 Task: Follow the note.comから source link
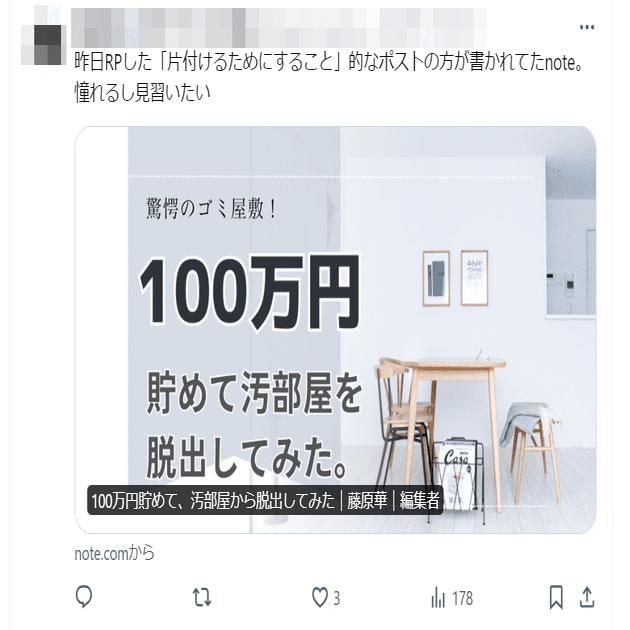[x=114, y=553]
